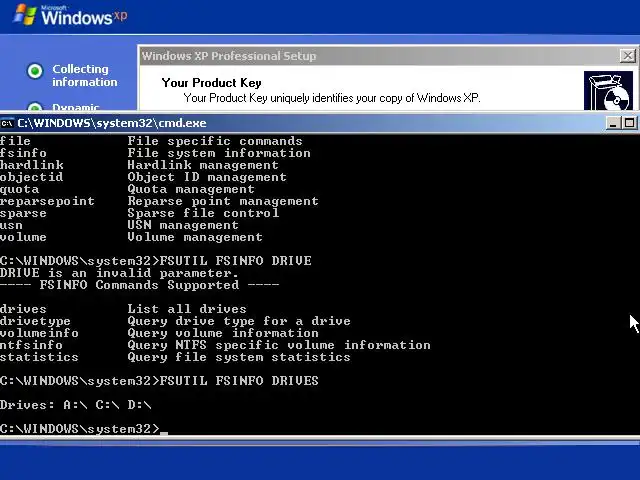Click the "volumeinfo" subcommand entry

pyautogui.click(x=39, y=333)
